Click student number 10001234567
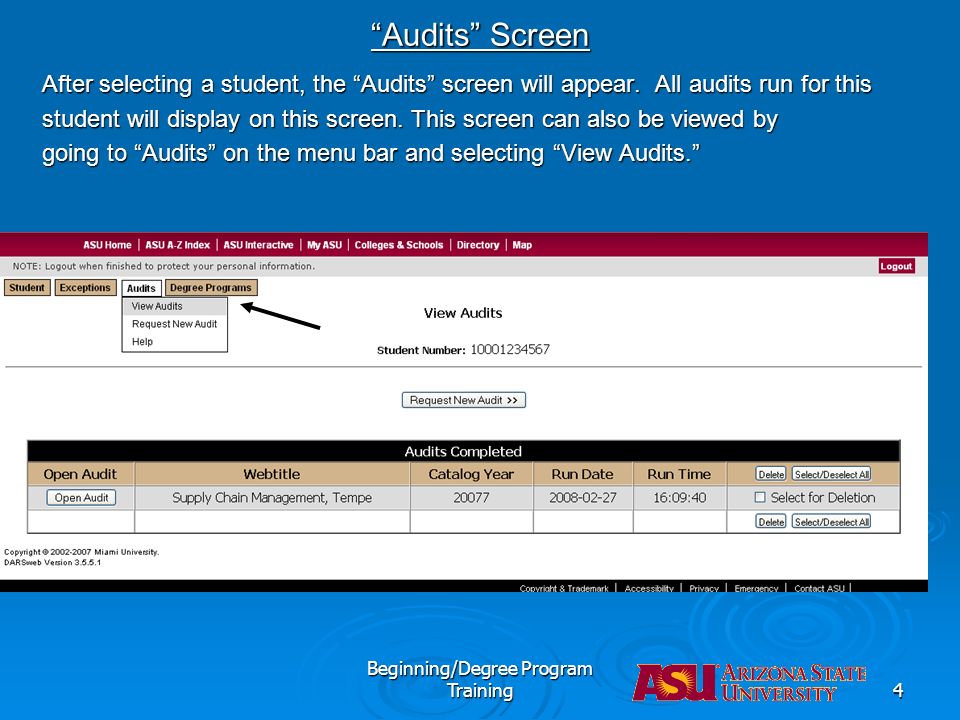 pos(510,350)
